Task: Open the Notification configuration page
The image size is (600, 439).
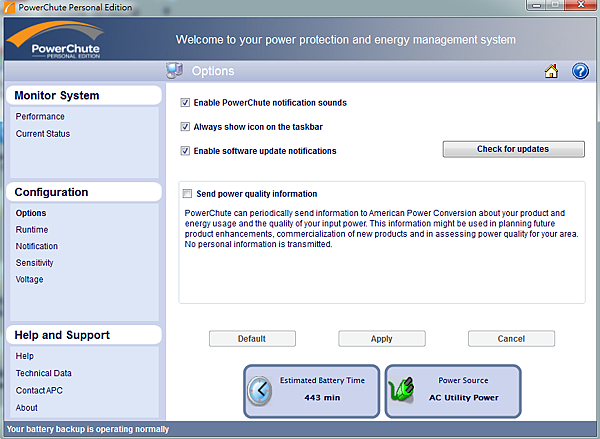Action: (x=37, y=246)
